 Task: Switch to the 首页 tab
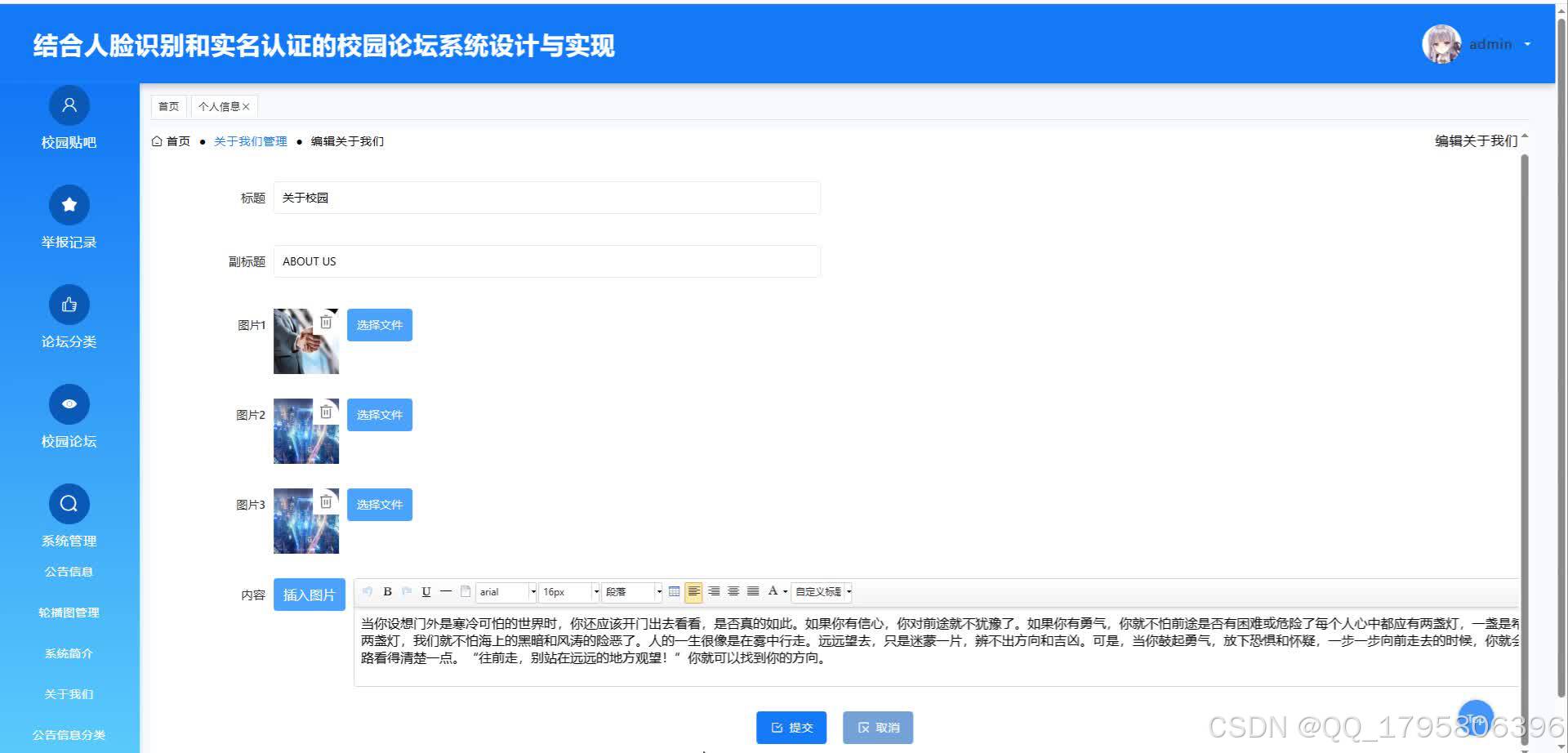[x=168, y=105]
